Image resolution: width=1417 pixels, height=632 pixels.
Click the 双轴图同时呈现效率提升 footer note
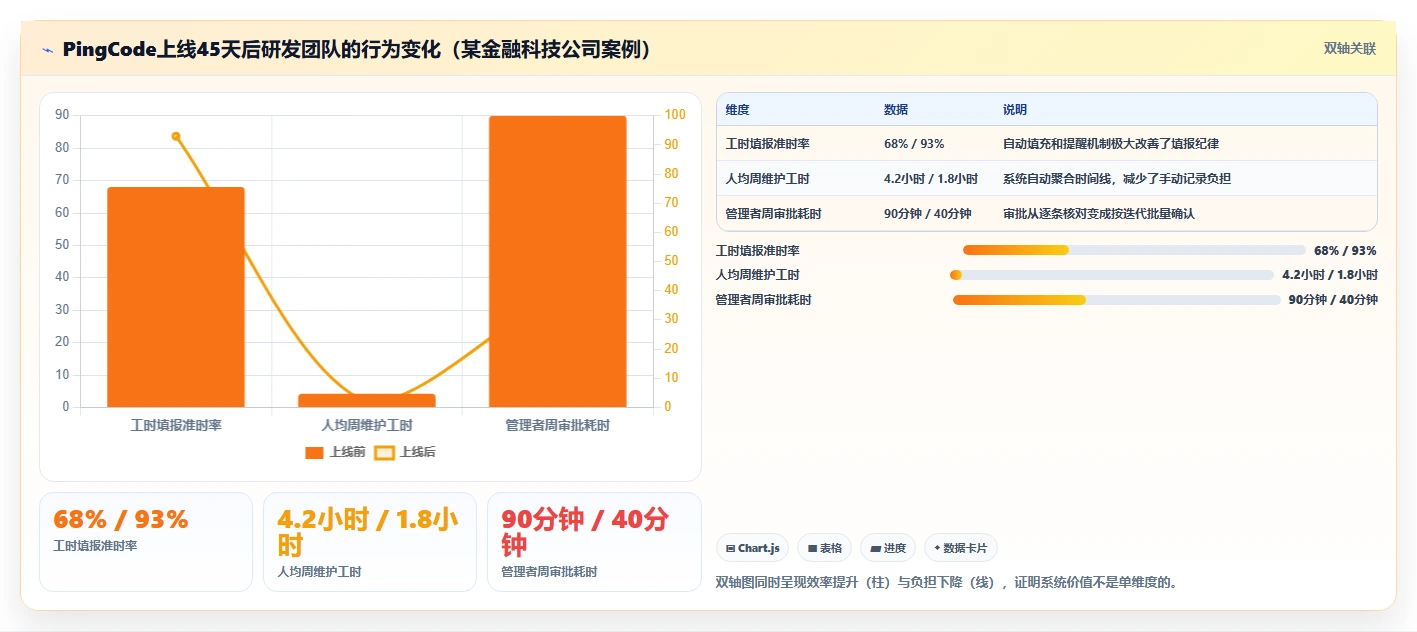pos(947,582)
